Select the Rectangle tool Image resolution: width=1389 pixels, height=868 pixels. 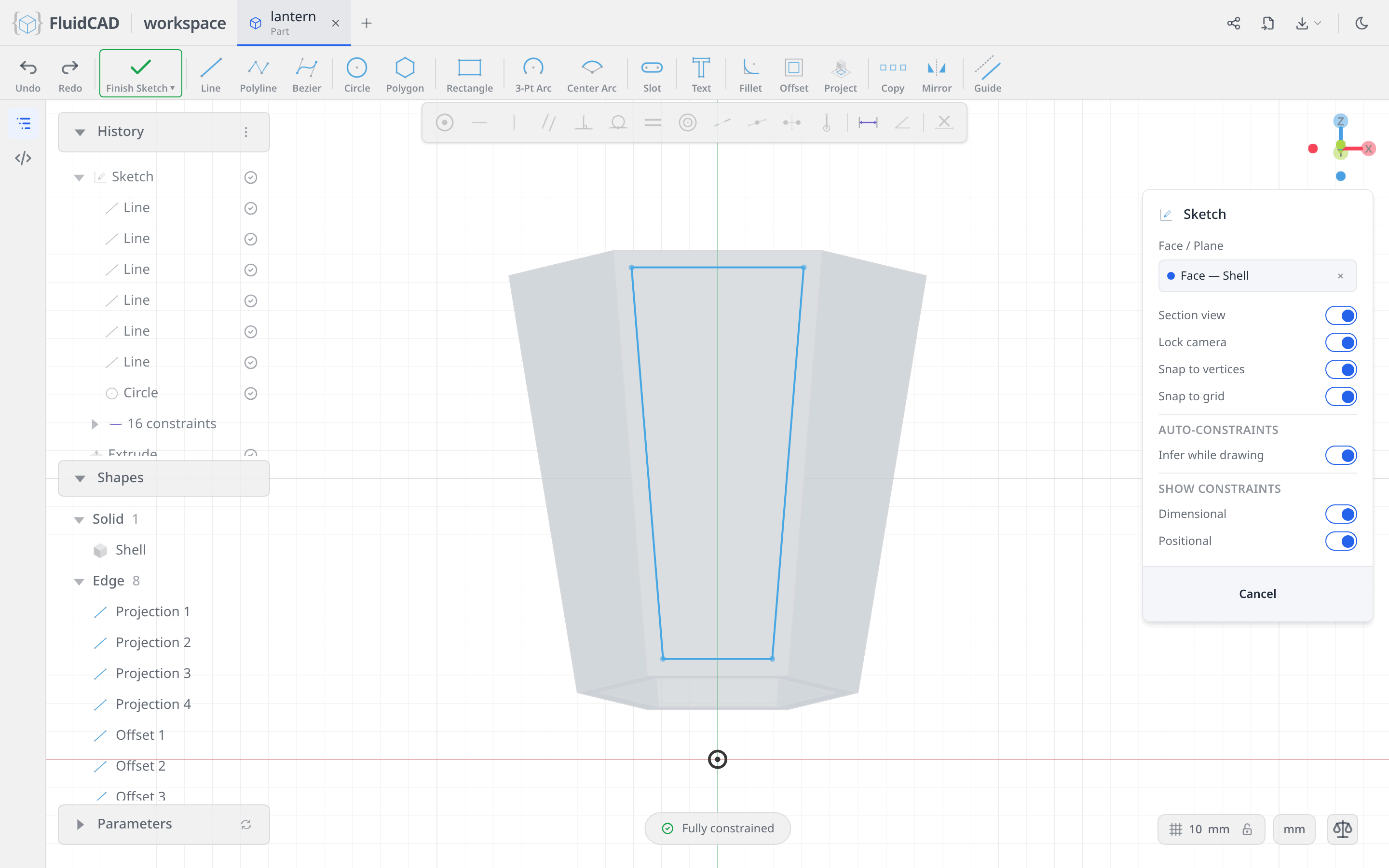[x=469, y=75]
